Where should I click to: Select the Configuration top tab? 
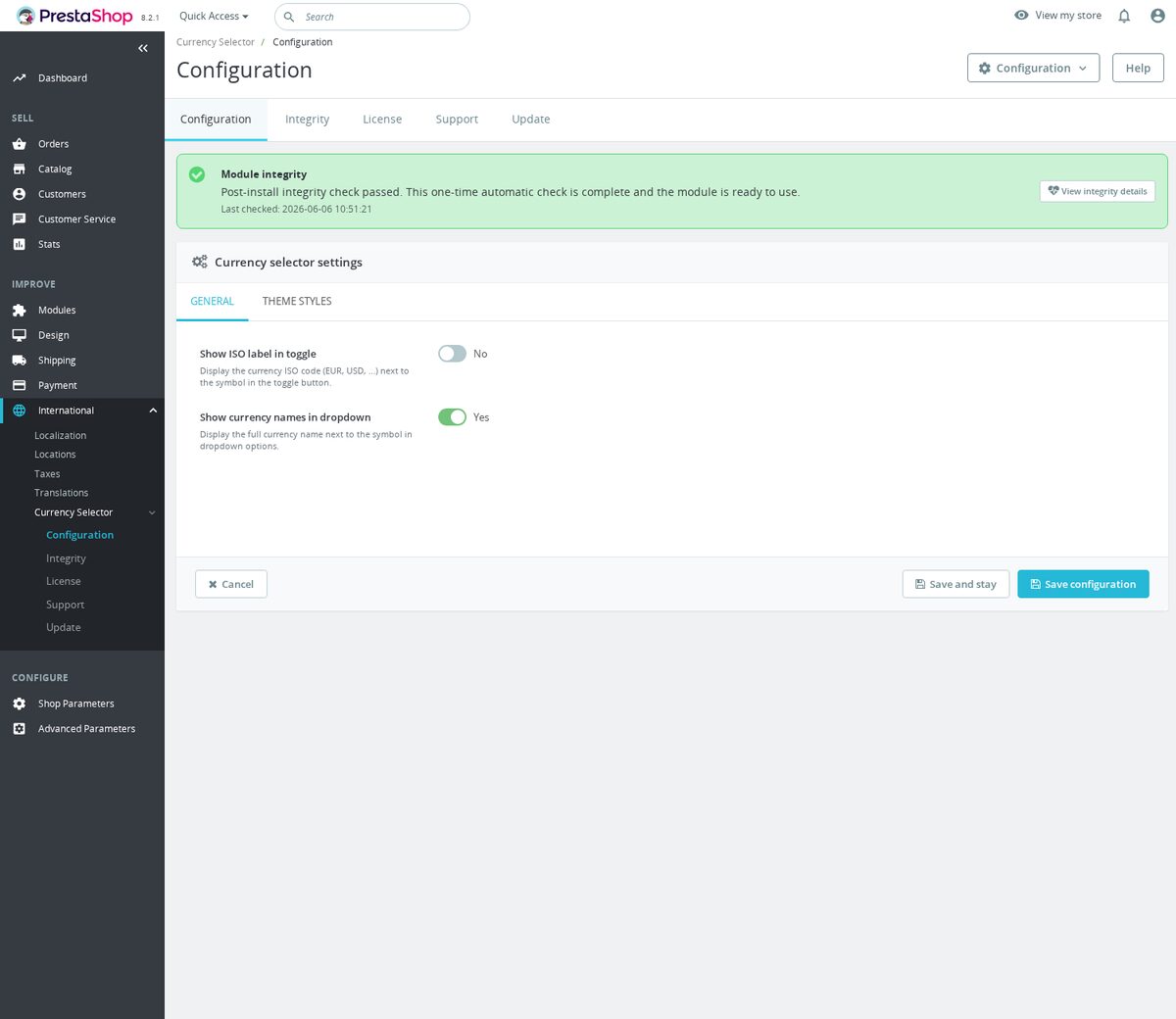coord(216,120)
